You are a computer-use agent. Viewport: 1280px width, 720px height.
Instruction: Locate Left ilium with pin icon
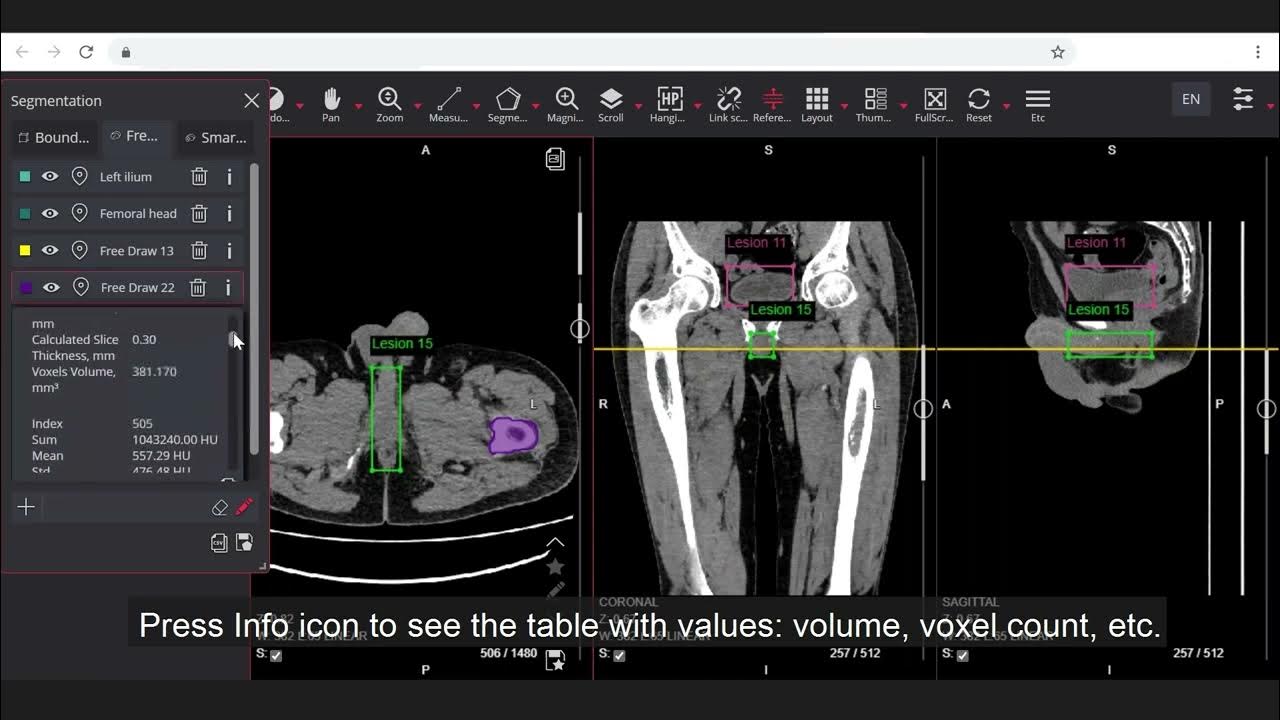[x=79, y=177]
